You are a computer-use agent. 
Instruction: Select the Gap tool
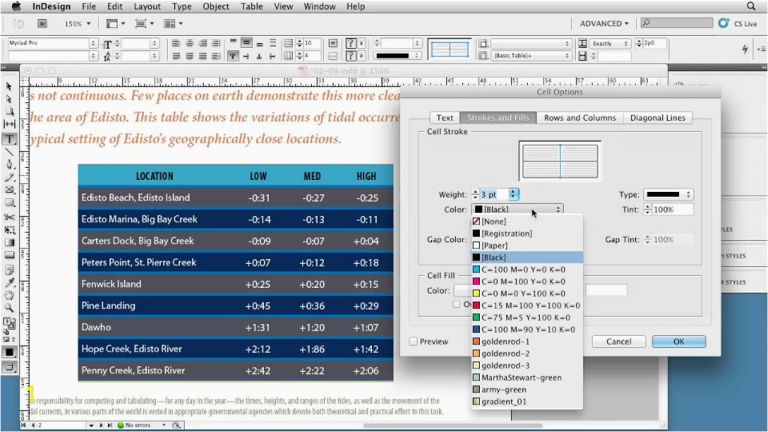9,124
